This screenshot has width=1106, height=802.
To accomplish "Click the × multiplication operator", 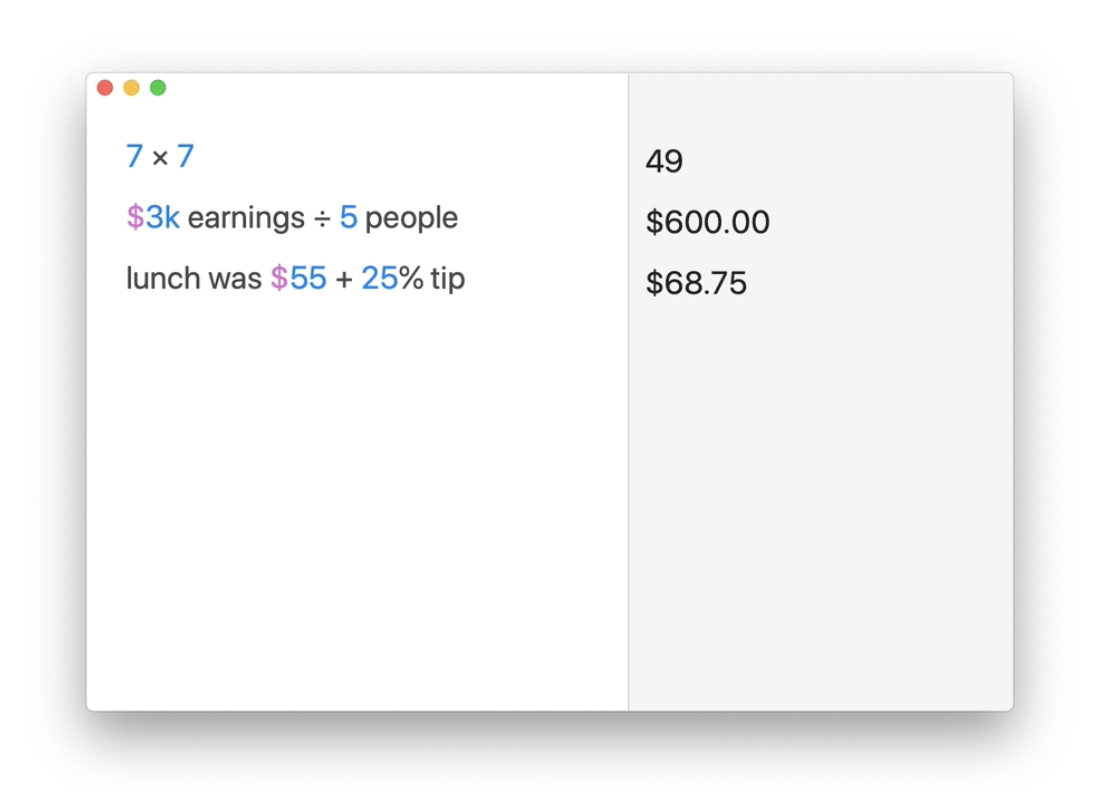I will [160, 157].
